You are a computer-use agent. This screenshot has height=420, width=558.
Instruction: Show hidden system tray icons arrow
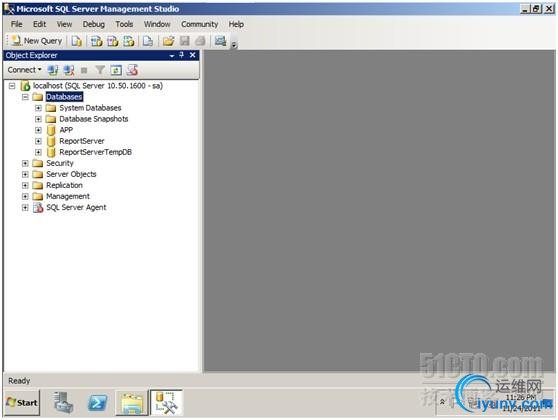442,402
